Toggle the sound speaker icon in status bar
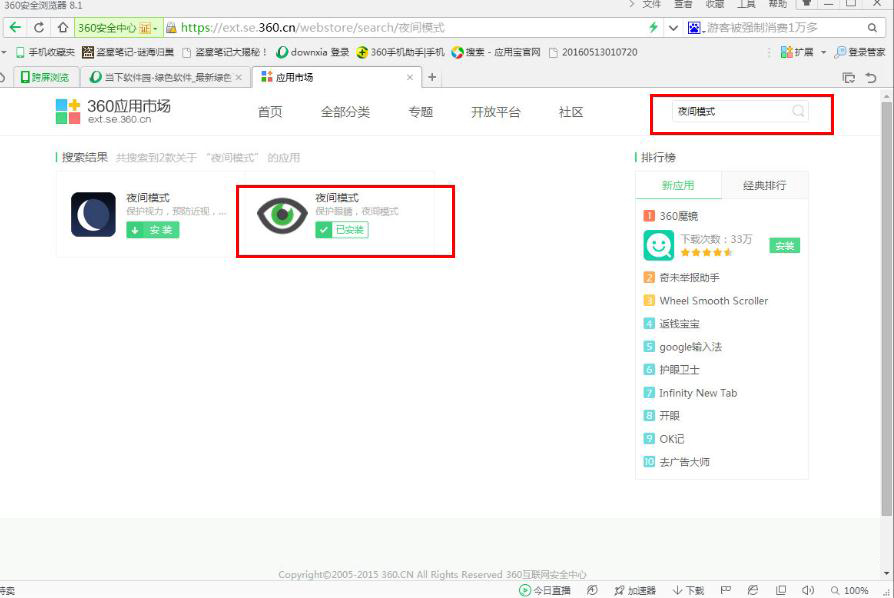The height and width of the screenshot is (598, 894). coord(808,590)
